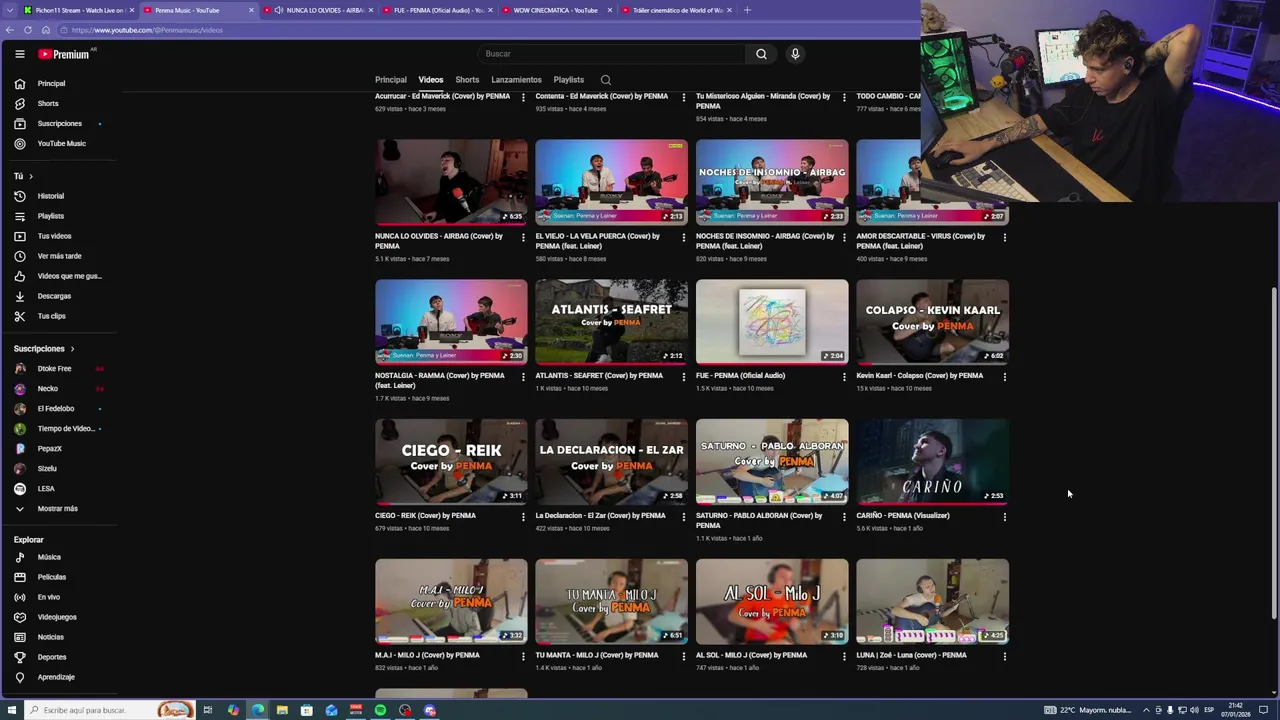Click the browser address bar URL
This screenshot has height=720, width=1280.
147,30
